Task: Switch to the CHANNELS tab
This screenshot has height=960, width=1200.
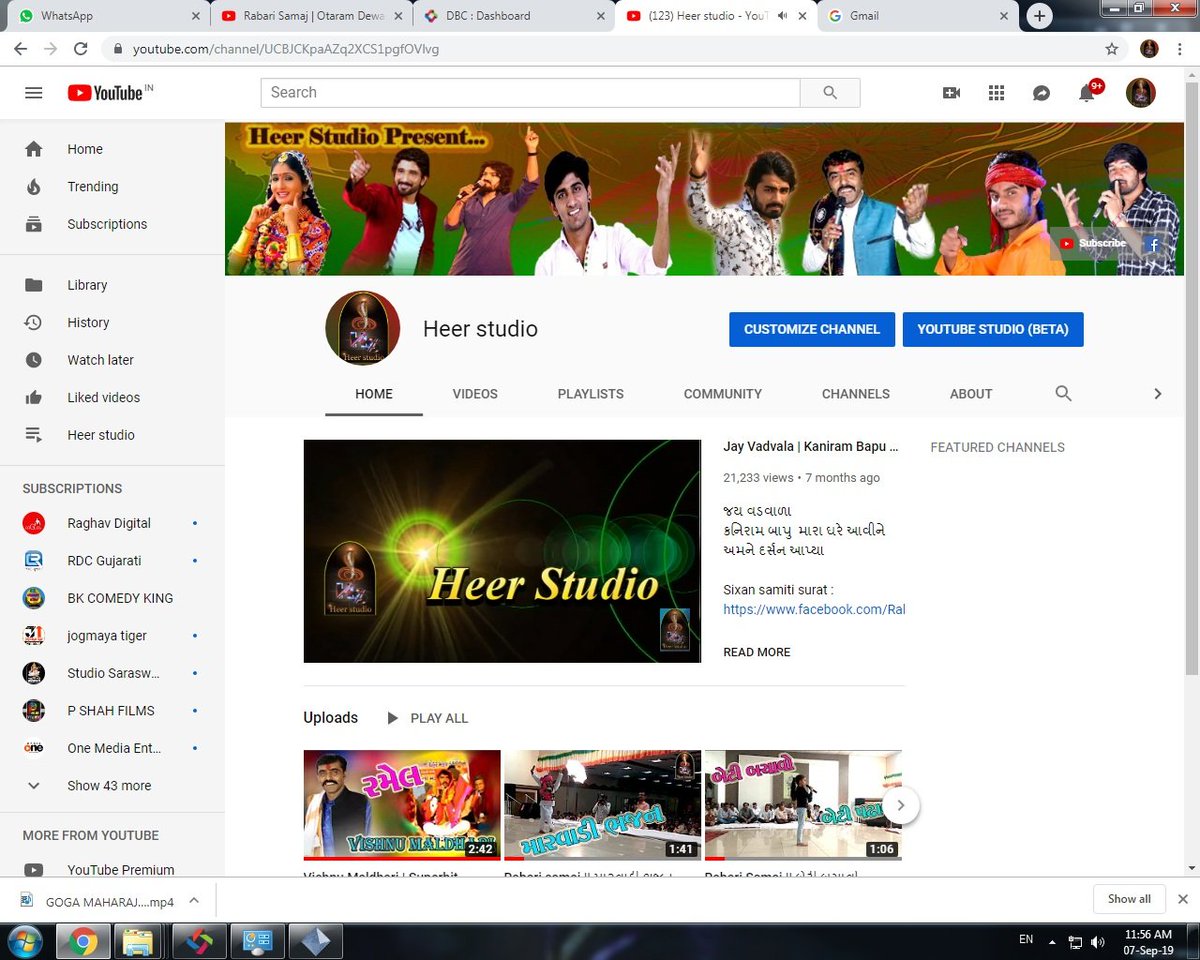Action: coord(856,394)
